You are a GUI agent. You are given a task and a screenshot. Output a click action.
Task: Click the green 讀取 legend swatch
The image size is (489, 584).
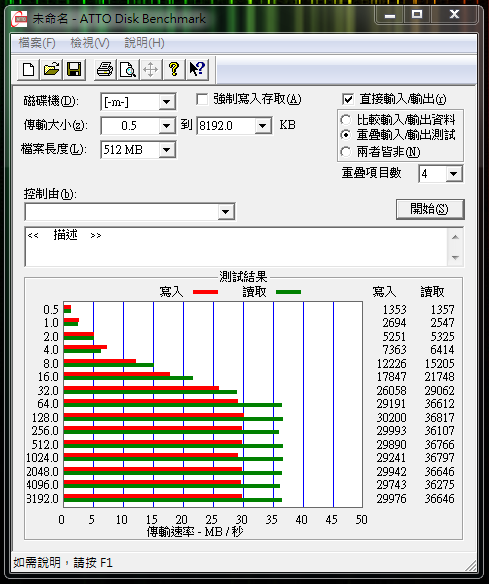[x=289, y=292]
